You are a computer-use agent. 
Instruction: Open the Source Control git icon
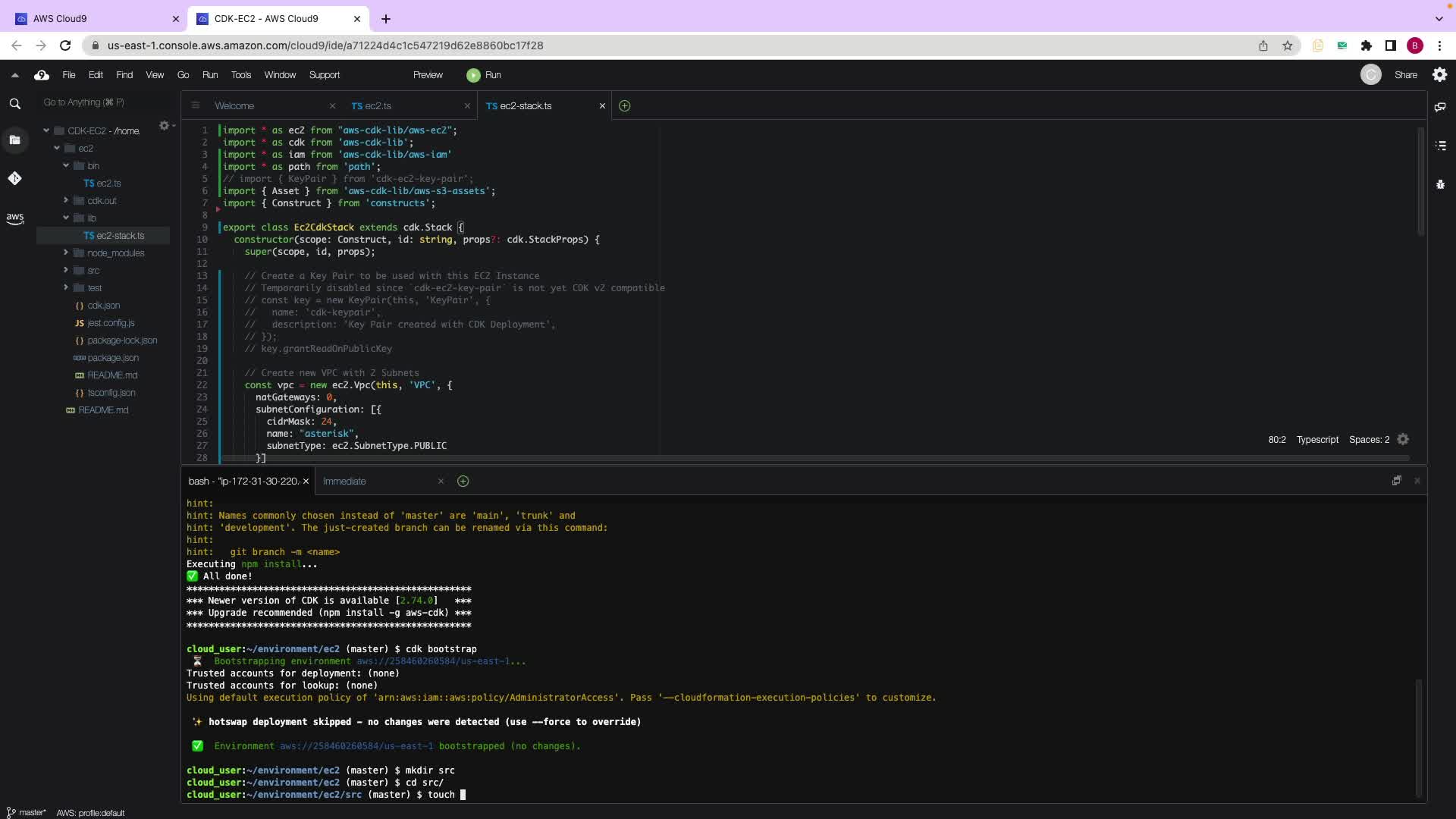pyautogui.click(x=14, y=178)
